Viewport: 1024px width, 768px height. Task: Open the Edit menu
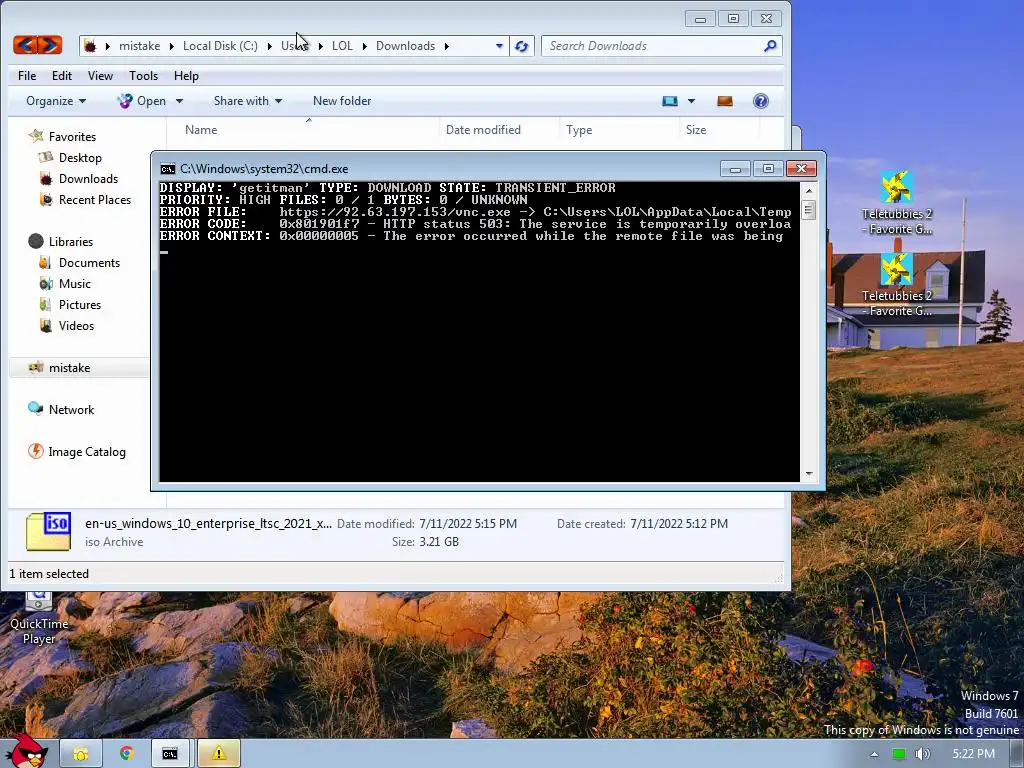click(62, 76)
